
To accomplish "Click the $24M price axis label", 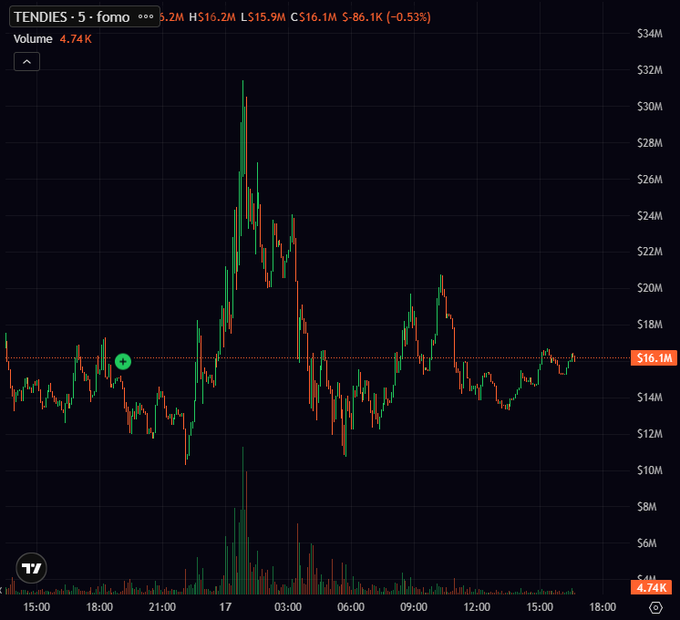I will click(x=650, y=215).
